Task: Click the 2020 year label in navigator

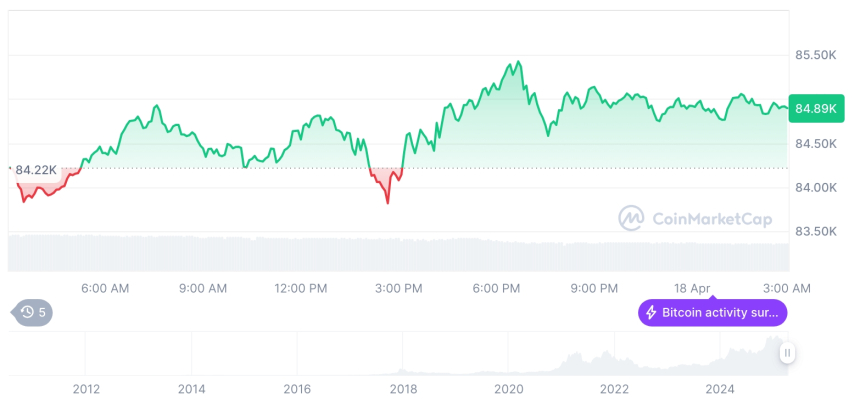Action: click(x=509, y=389)
